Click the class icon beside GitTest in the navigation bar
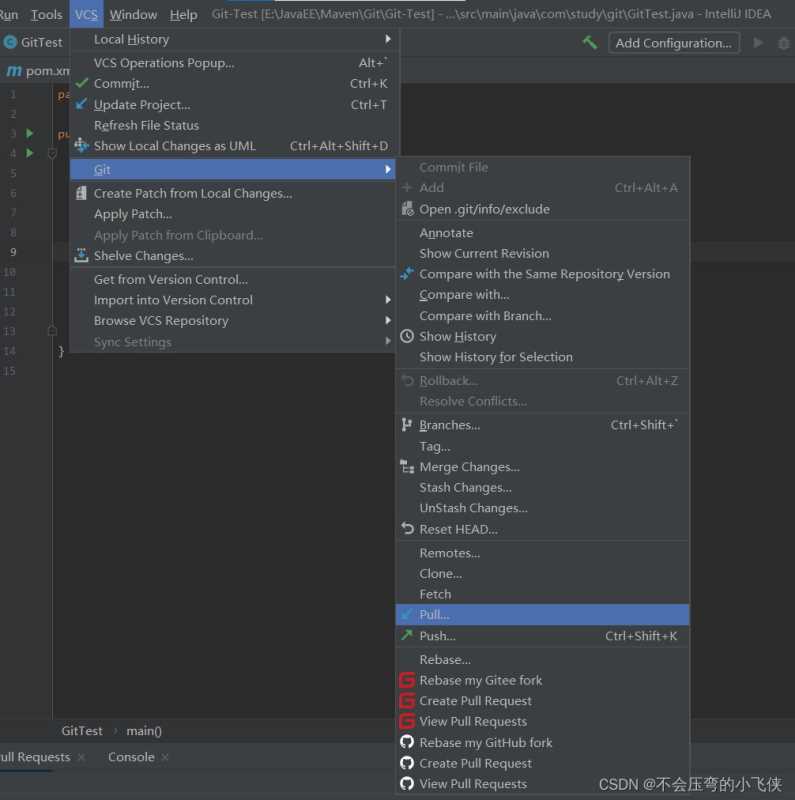 pyautogui.click(x=10, y=42)
